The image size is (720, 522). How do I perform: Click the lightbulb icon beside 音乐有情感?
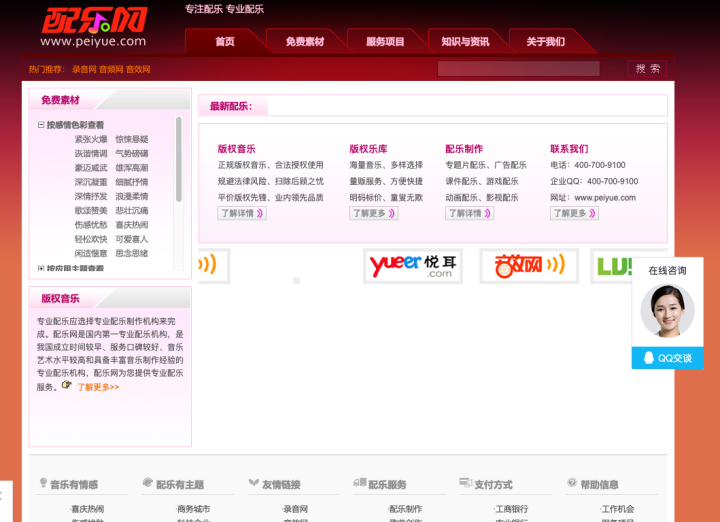click(43, 483)
